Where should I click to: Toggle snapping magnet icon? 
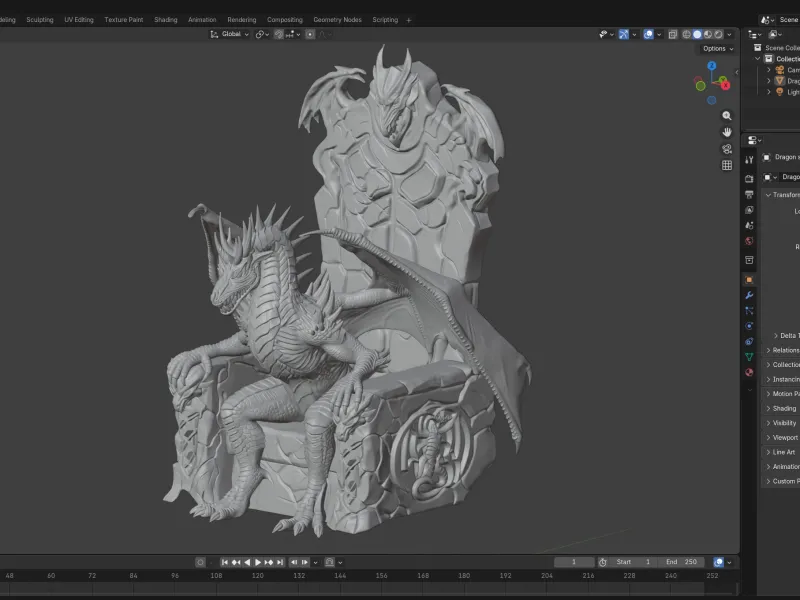tap(279, 34)
